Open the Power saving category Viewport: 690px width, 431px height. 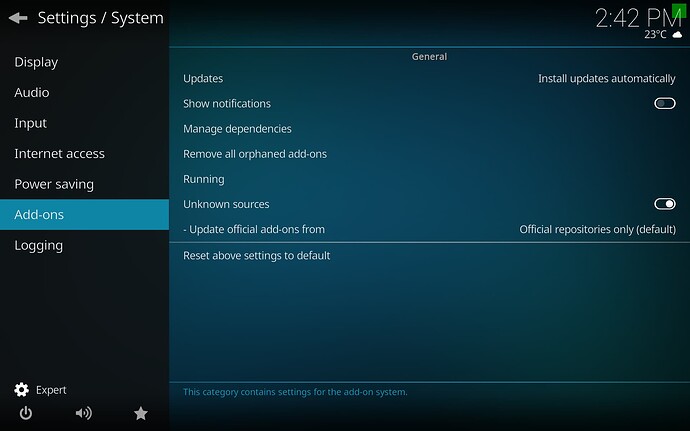(84, 184)
